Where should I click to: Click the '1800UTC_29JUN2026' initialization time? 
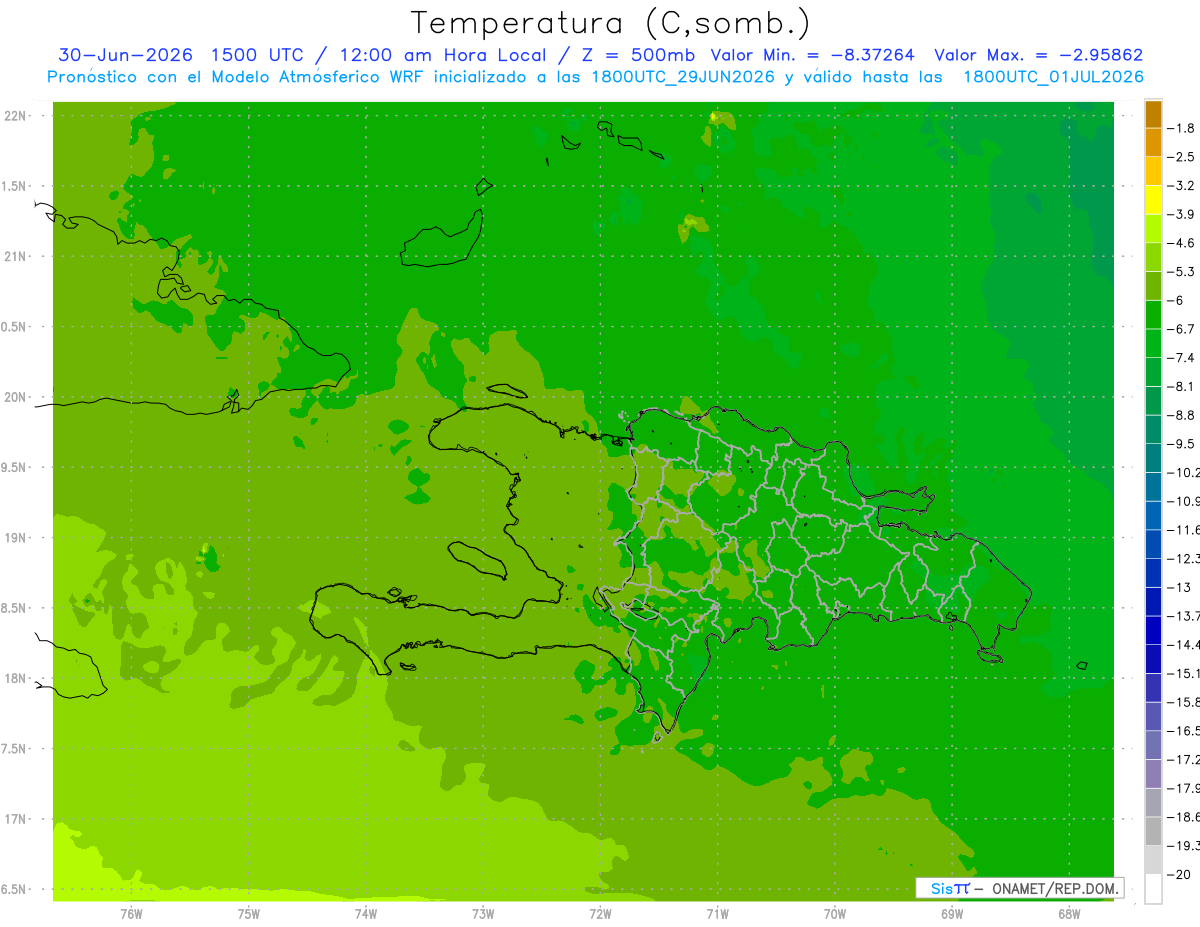click(683, 77)
